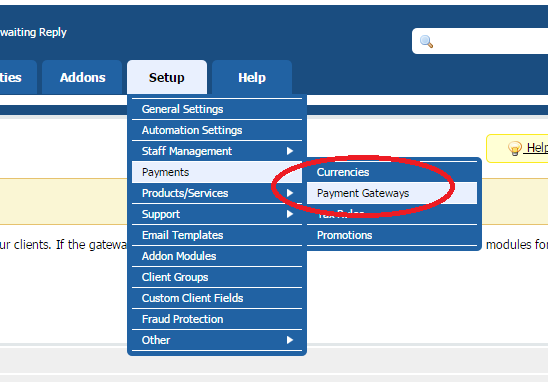Select General Settings menu item
This screenshot has height=382, width=548.
[217, 109]
